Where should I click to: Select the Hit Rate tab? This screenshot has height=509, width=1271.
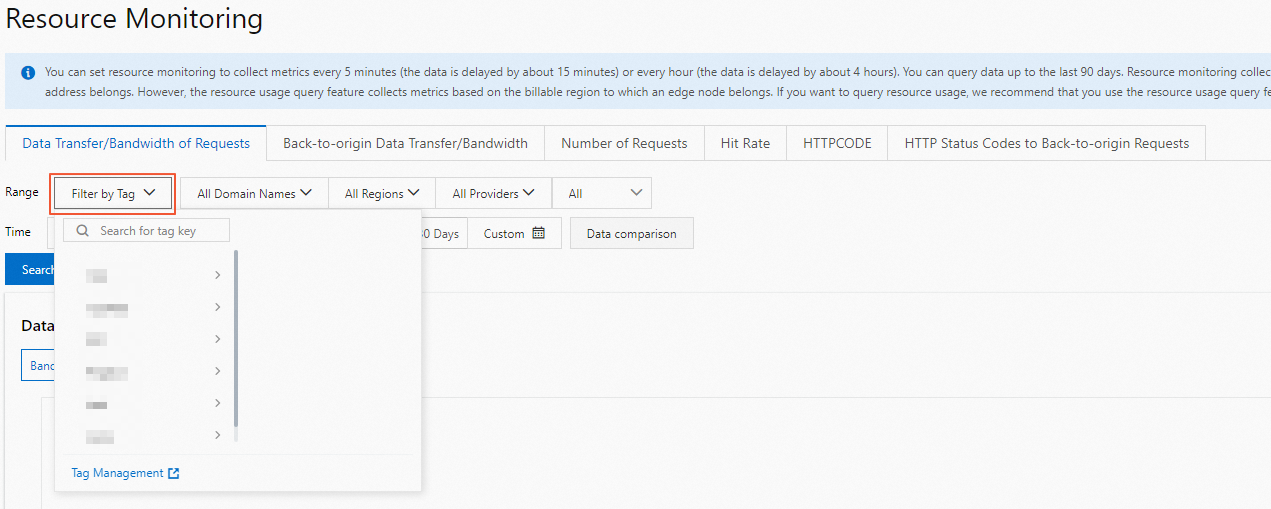click(x=745, y=143)
